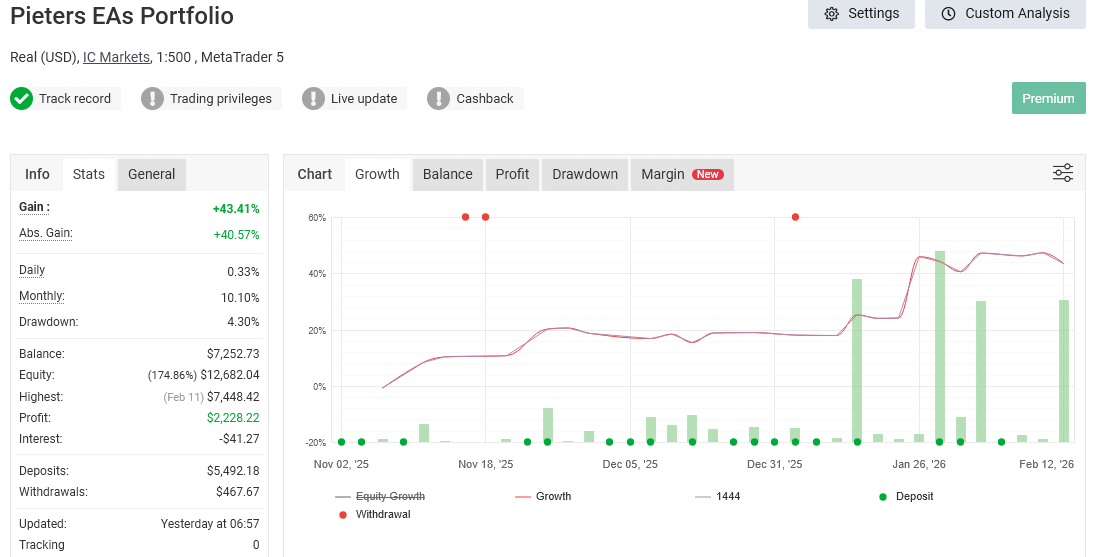
Task: Switch to the Balance chart tab
Action: click(x=447, y=174)
